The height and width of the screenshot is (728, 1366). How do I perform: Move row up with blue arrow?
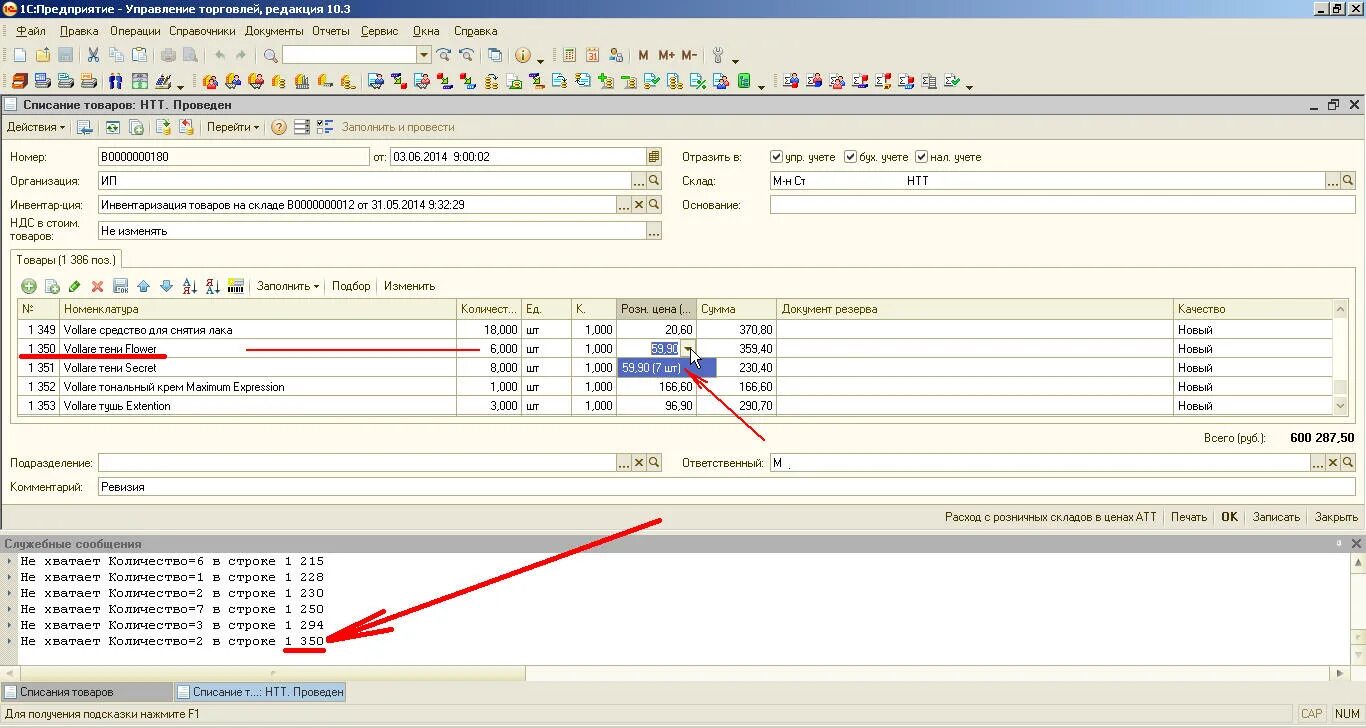[x=143, y=286]
